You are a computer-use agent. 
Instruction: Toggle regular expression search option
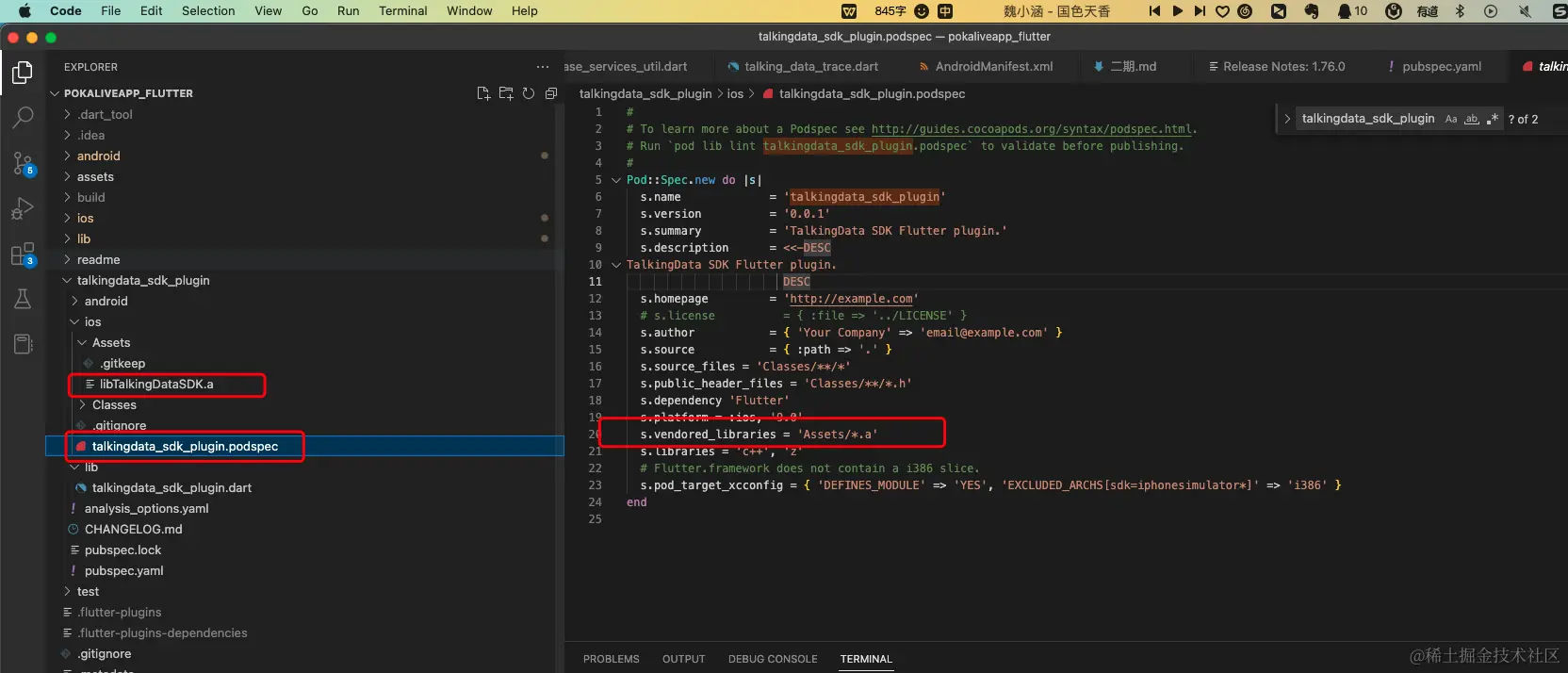pyautogui.click(x=1492, y=119)
